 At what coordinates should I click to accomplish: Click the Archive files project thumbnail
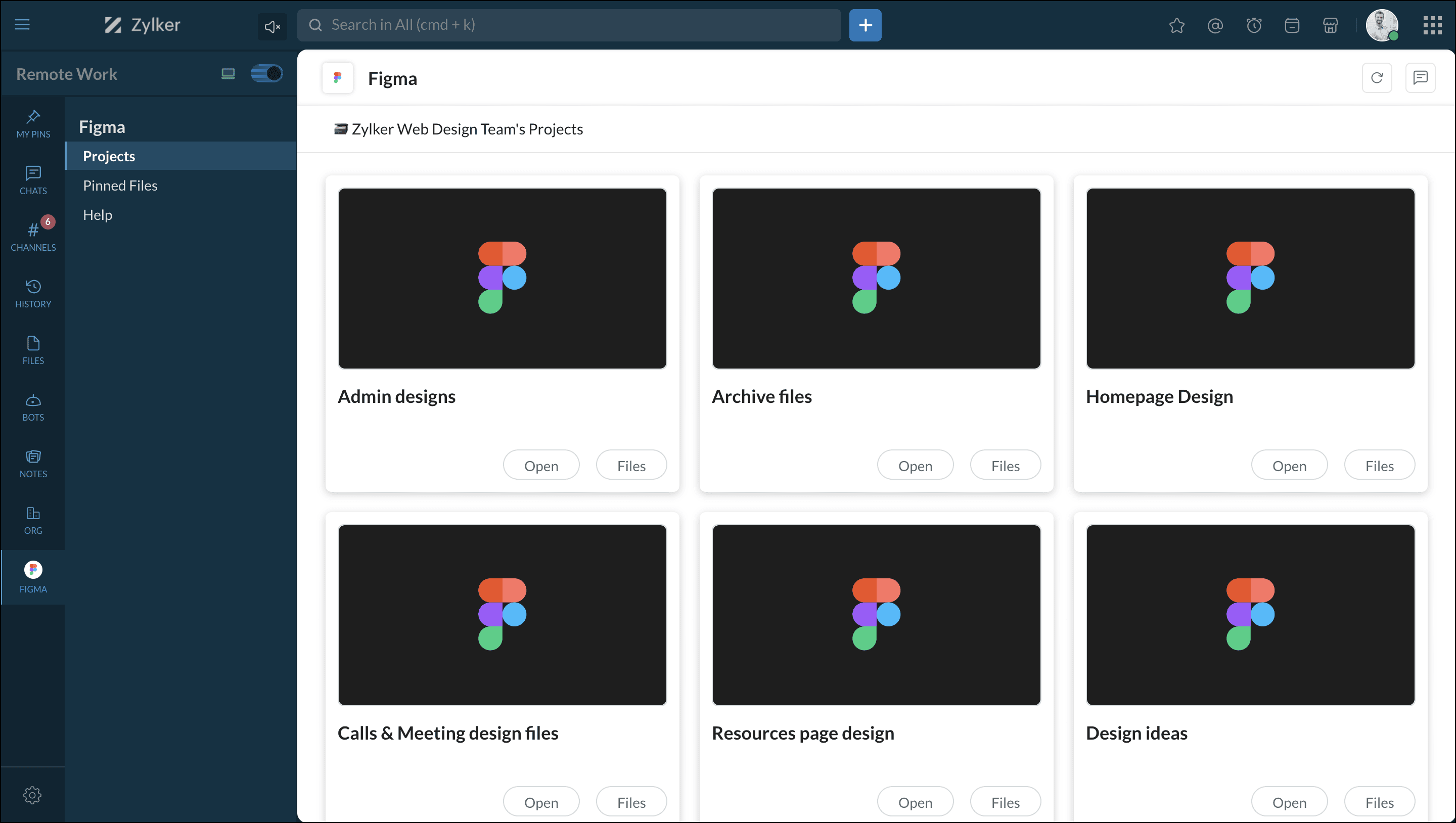pyautogui.click(x=876, y=278)
